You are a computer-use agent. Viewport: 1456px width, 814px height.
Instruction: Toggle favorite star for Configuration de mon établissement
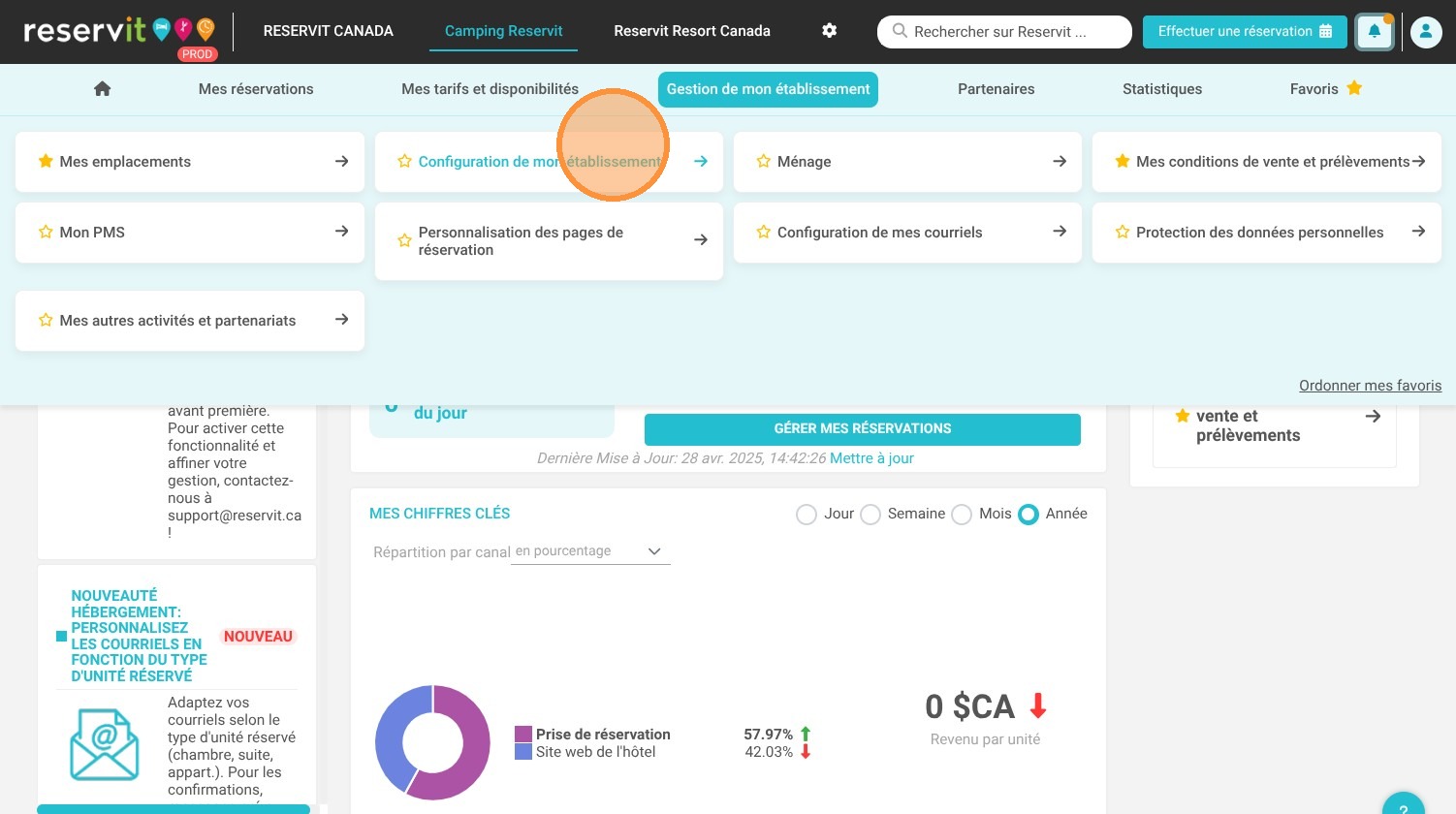point(404,161)
